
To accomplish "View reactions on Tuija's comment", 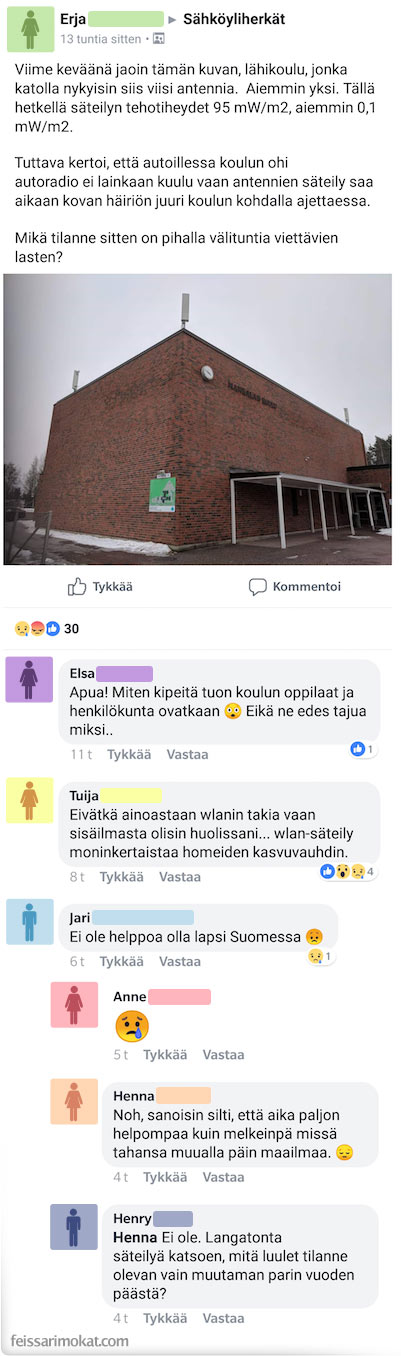I will [348, 871].
